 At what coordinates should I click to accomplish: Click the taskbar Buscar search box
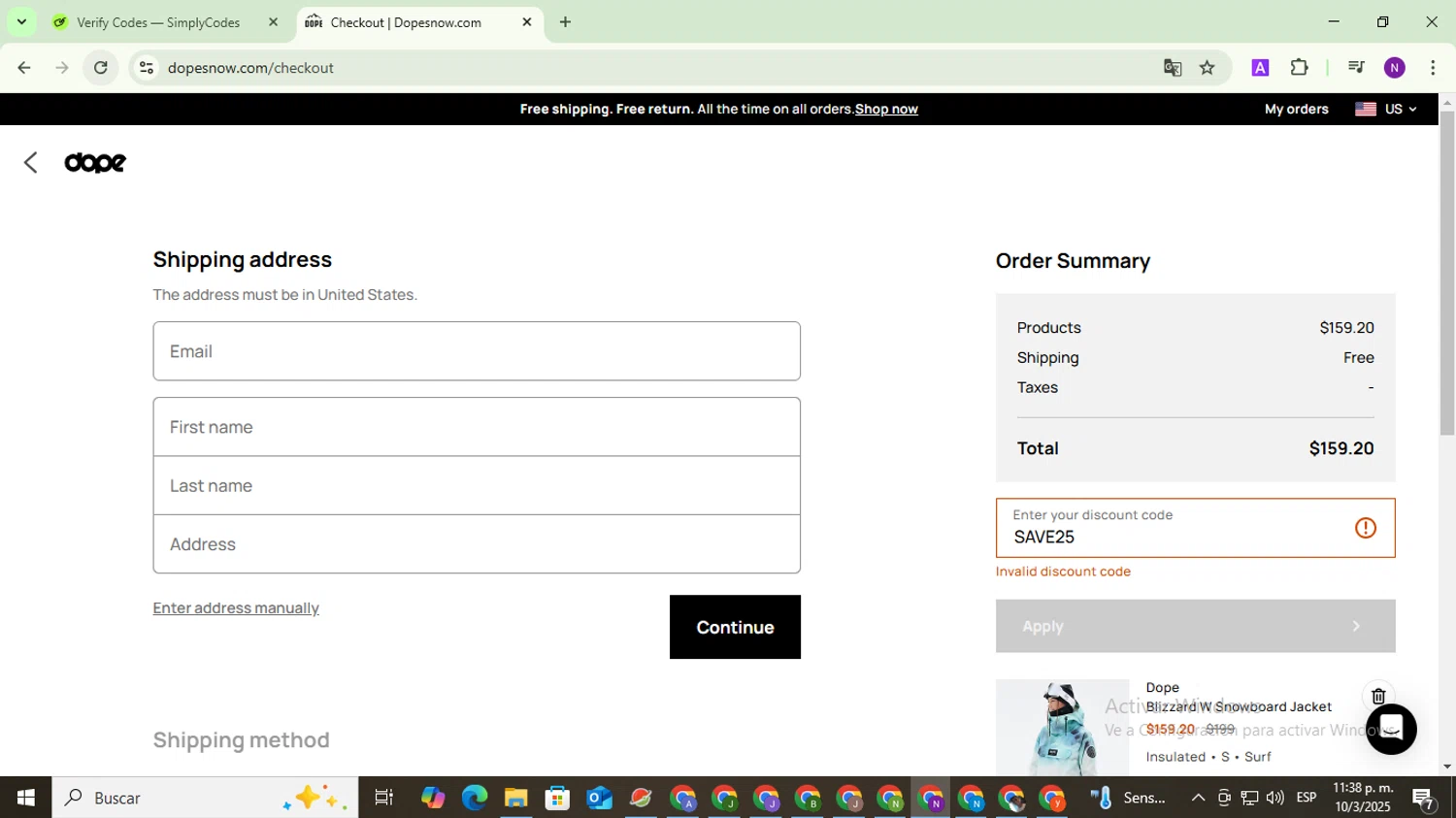[205, 798]
